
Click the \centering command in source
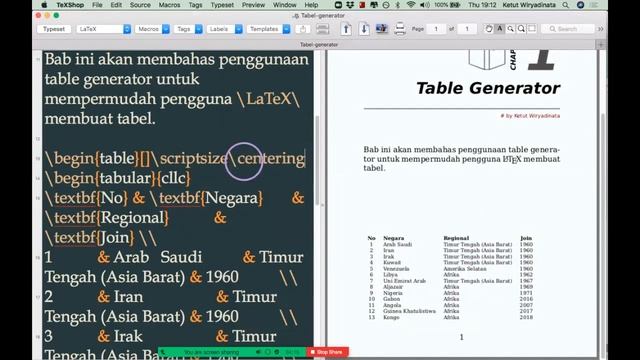[267, 158]
